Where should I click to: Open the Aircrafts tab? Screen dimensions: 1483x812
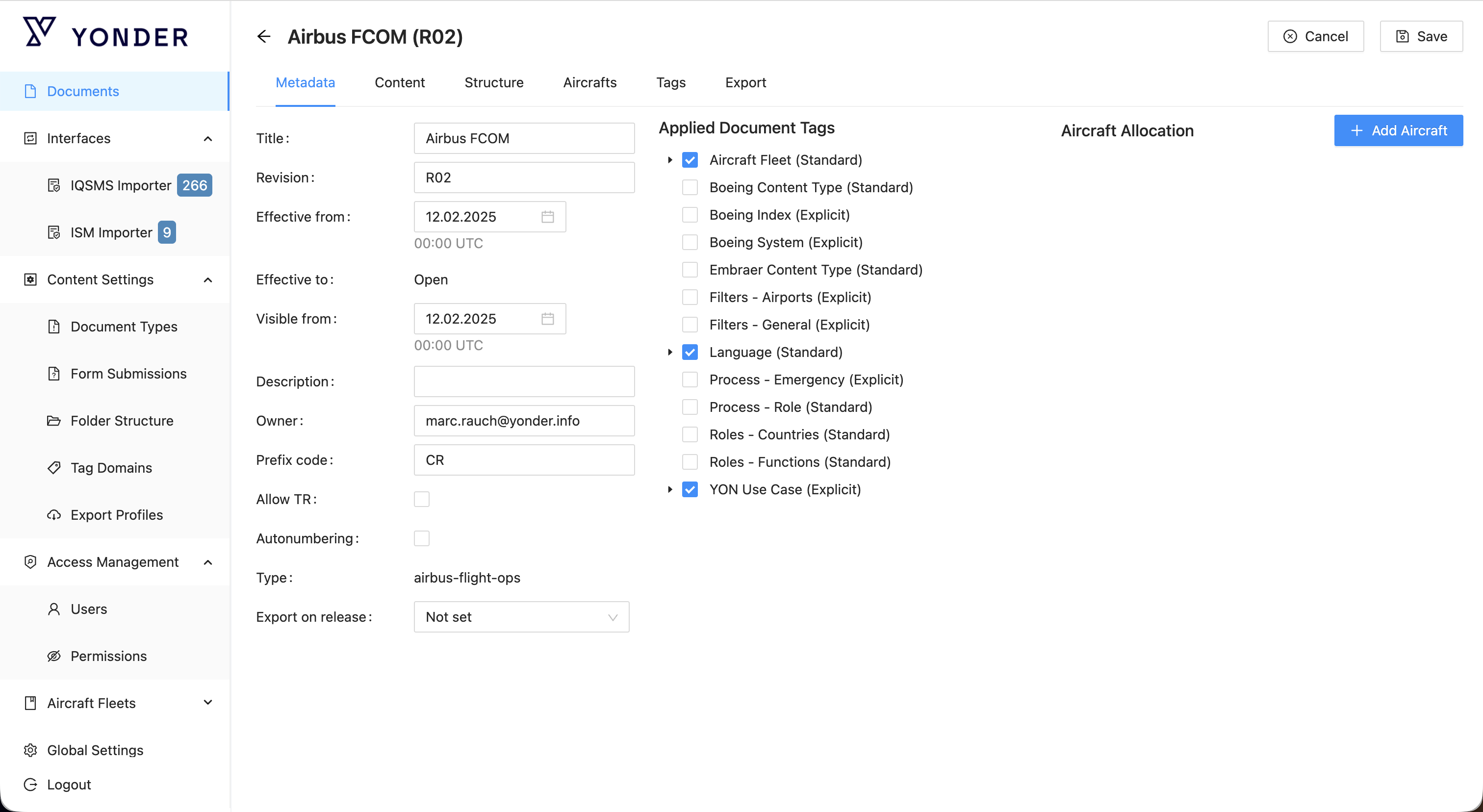click(x=589, y=83)
